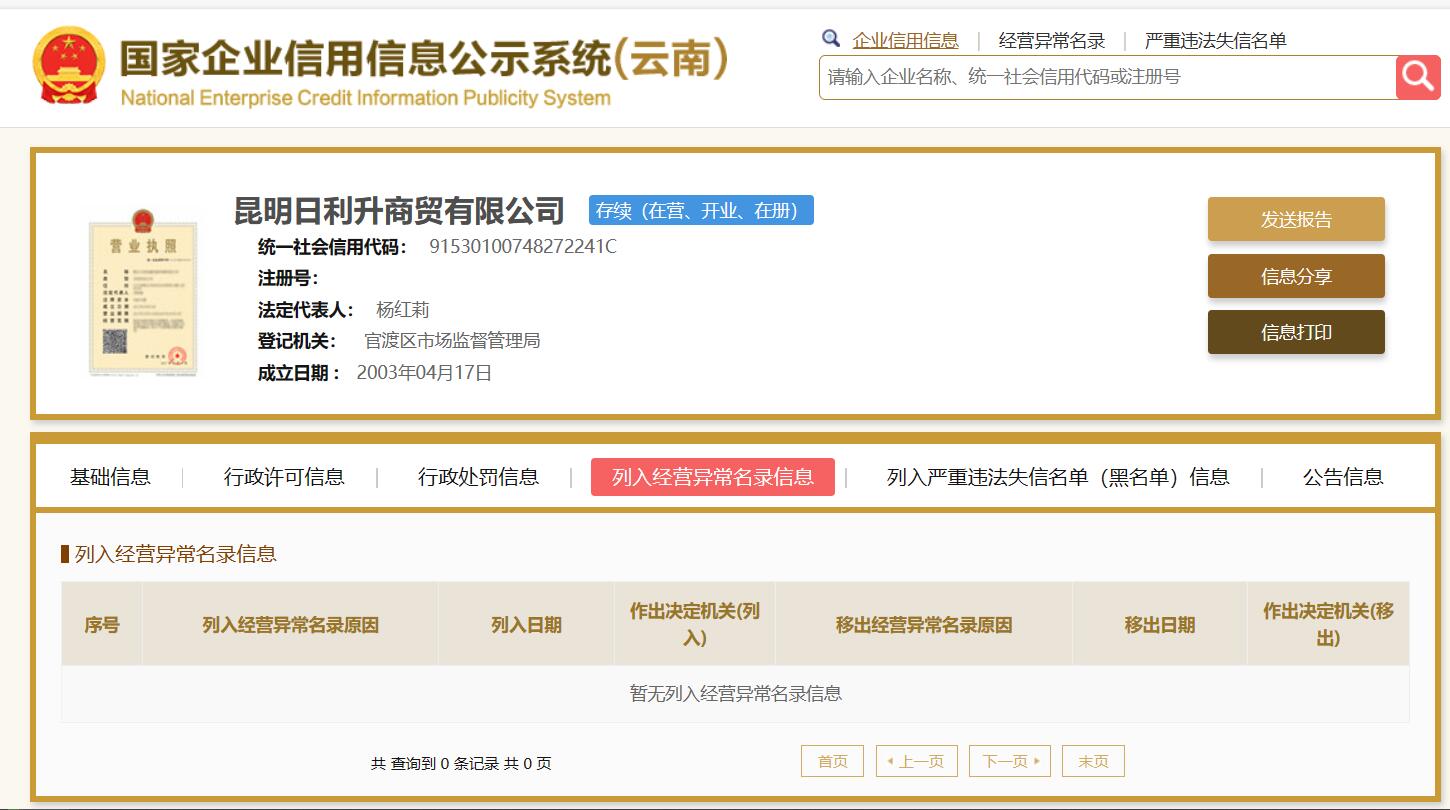
Task: Switch to the 公告信息 tab
Action: click(x=1343, y=477)
